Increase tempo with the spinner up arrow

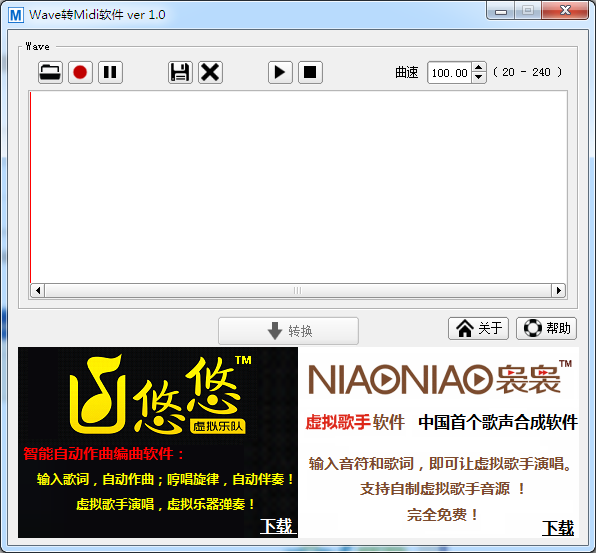tap(479, 67)
